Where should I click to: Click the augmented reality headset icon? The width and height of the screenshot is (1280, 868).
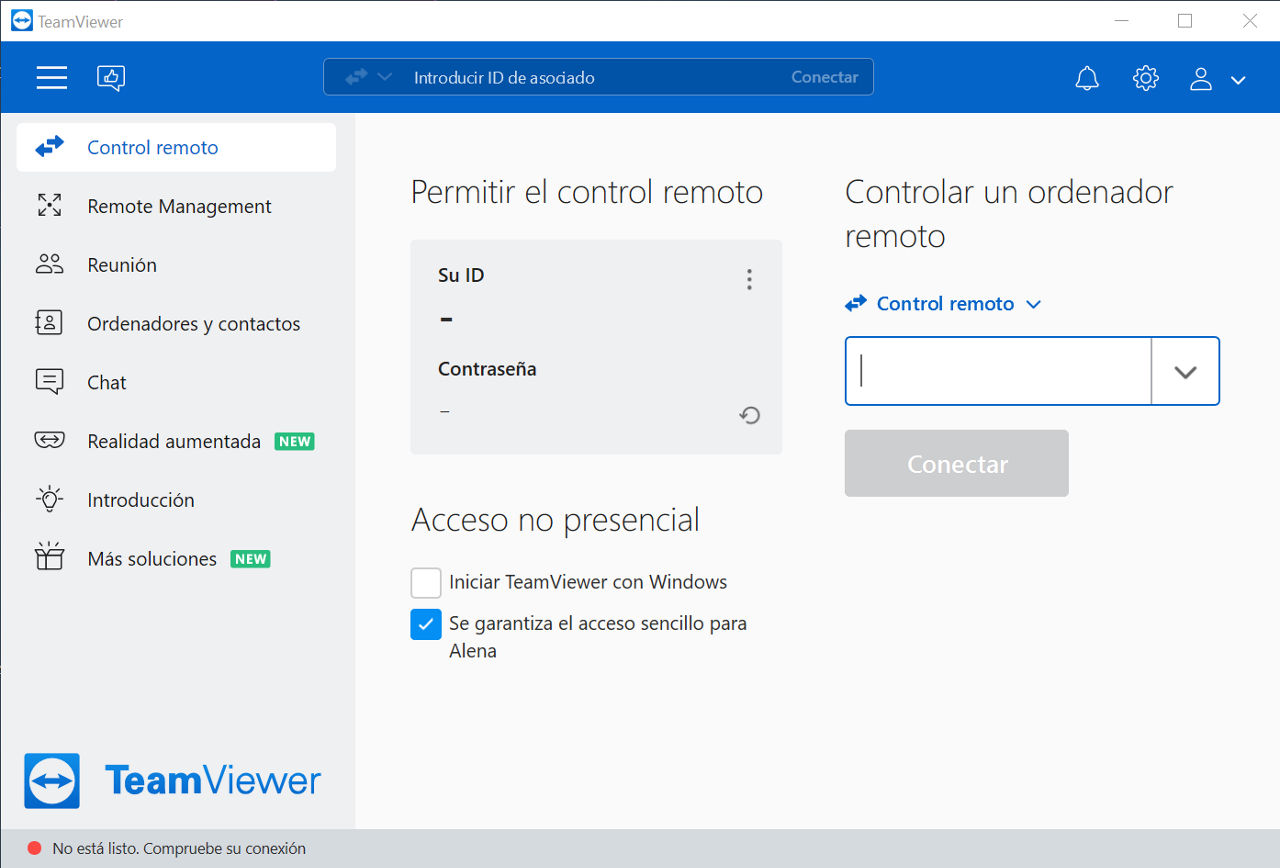(x=49, y=441)
